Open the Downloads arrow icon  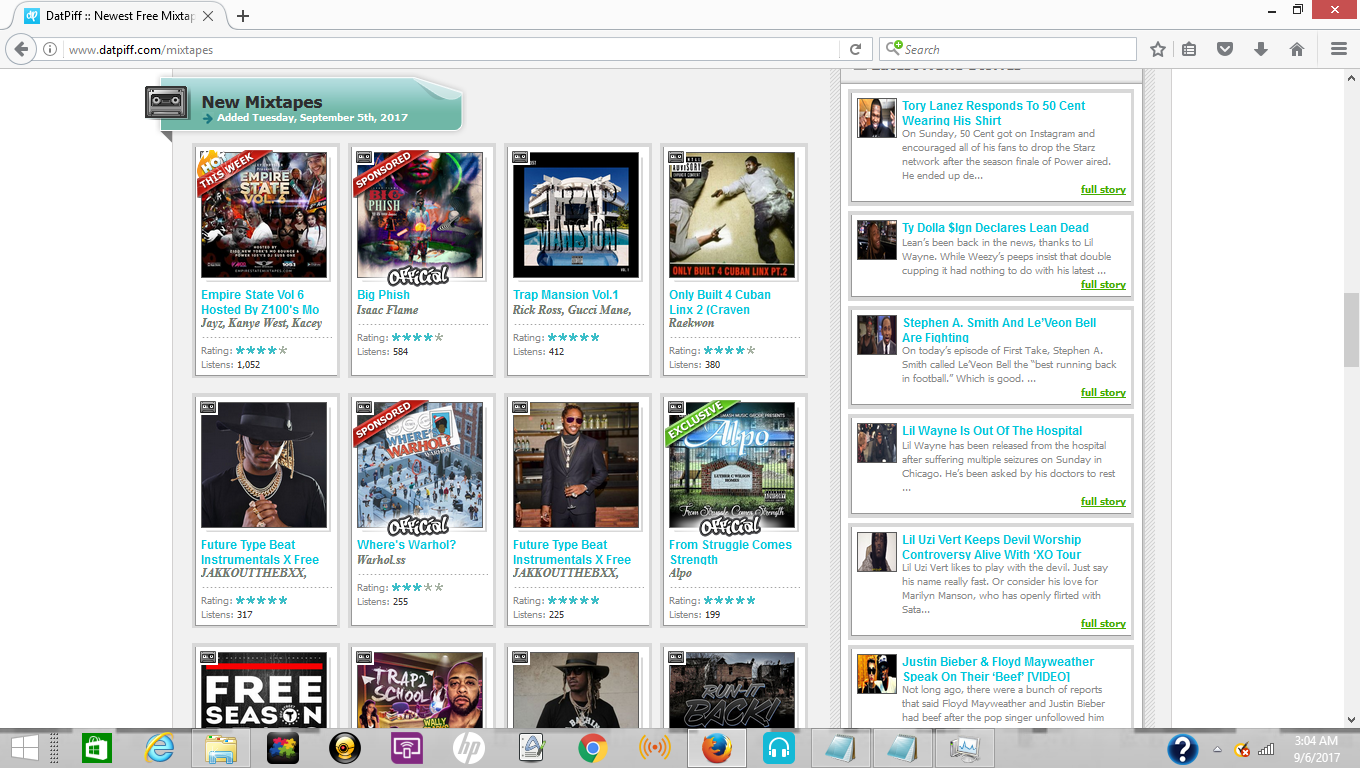(x=1260, y=49)
